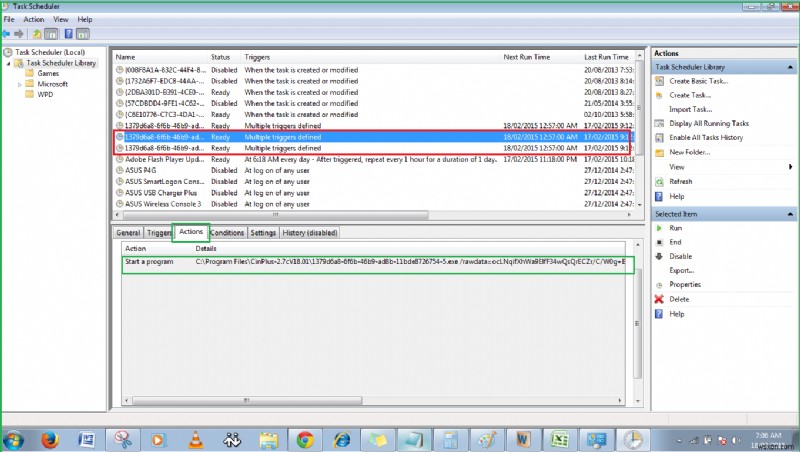Expand the Microsoft folder in the tree

click(20, 85)
